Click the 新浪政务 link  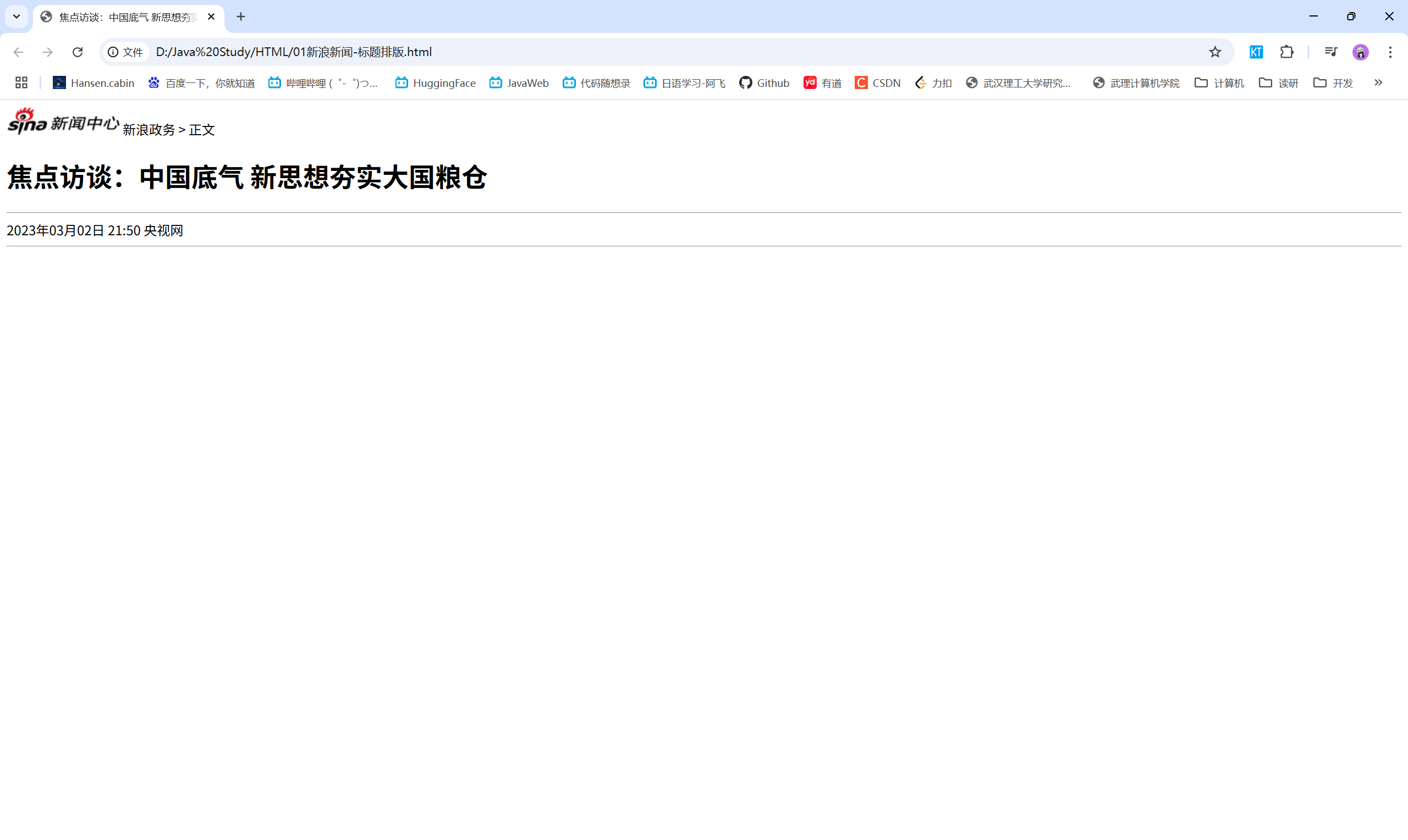click(x=148, y=130)
